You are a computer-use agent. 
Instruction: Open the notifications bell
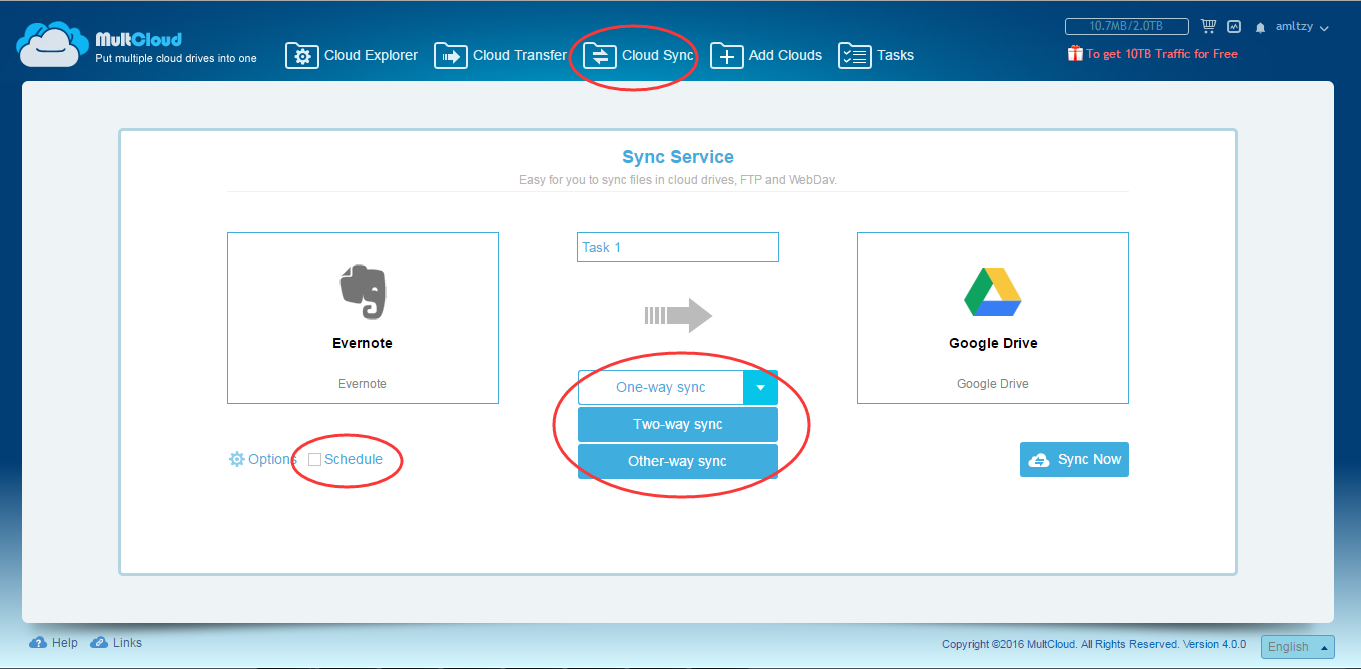click(1261, 28)
